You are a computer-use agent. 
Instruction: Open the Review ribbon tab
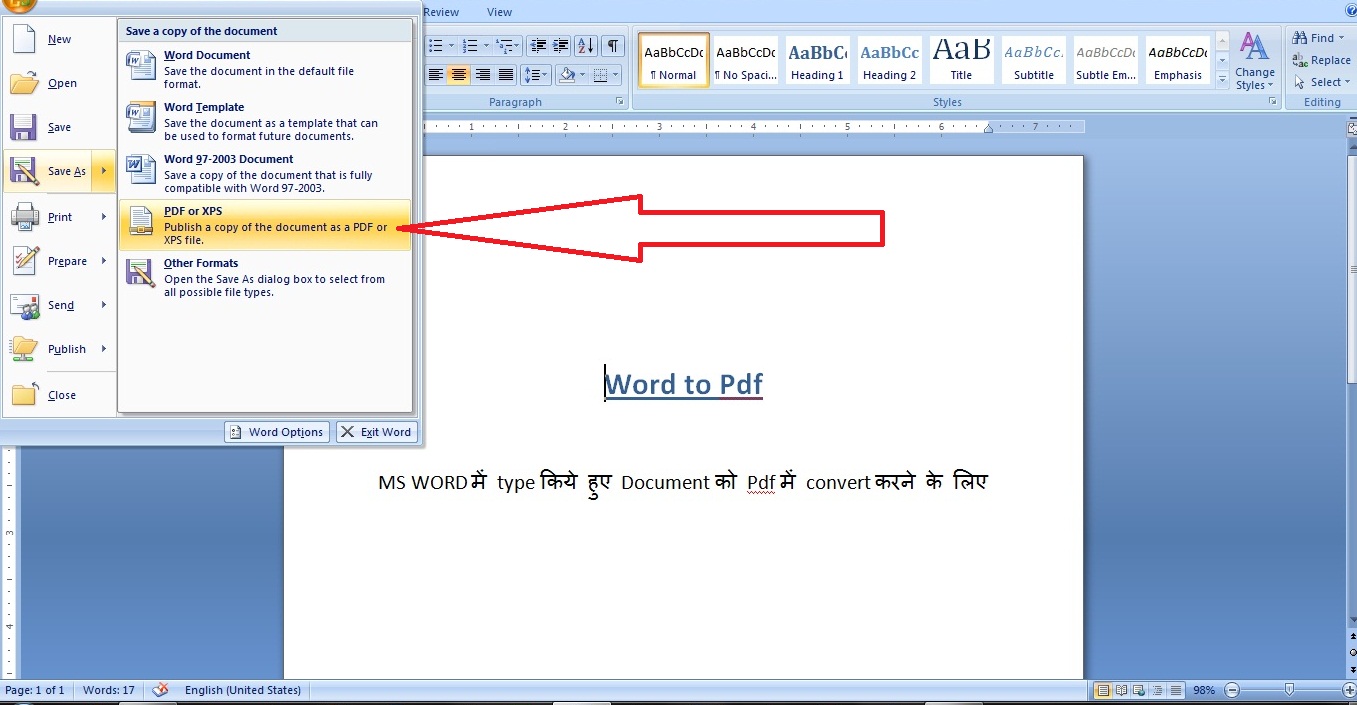441,12
